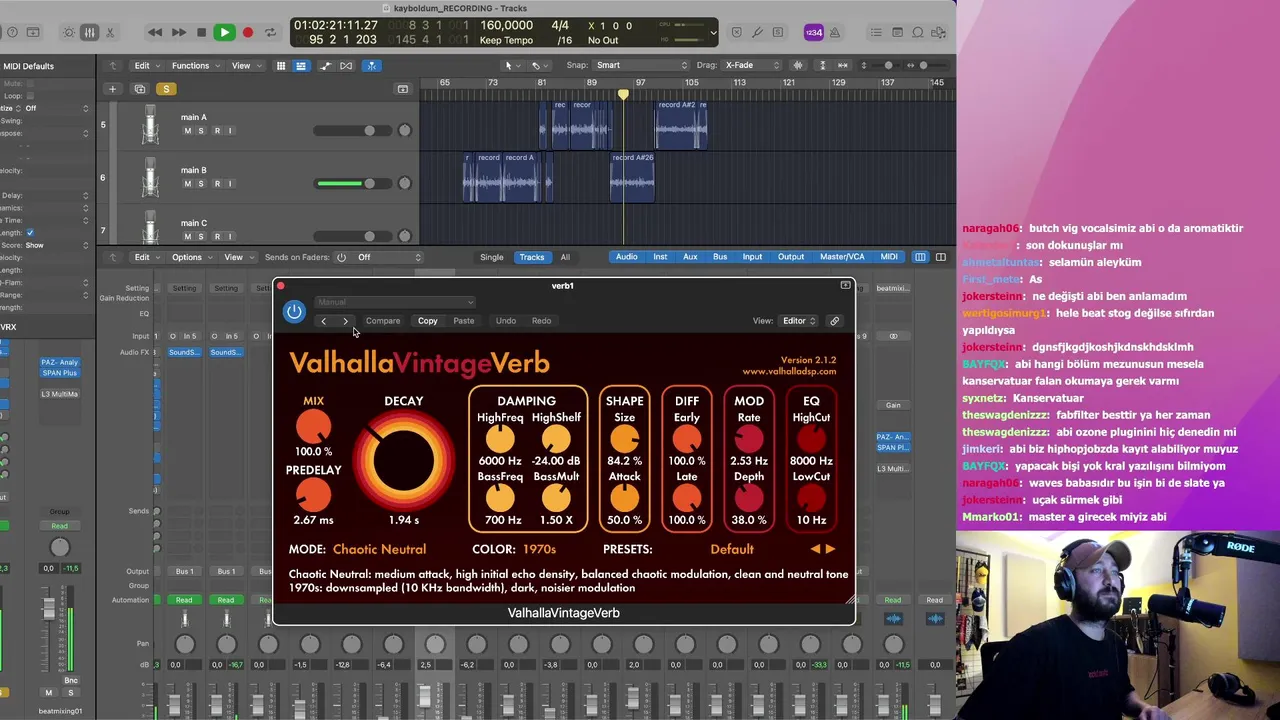The height and width of the screenshot is (720, 1280).
Task: Click Compare in plugin header
Action: [x=383, y=321]
